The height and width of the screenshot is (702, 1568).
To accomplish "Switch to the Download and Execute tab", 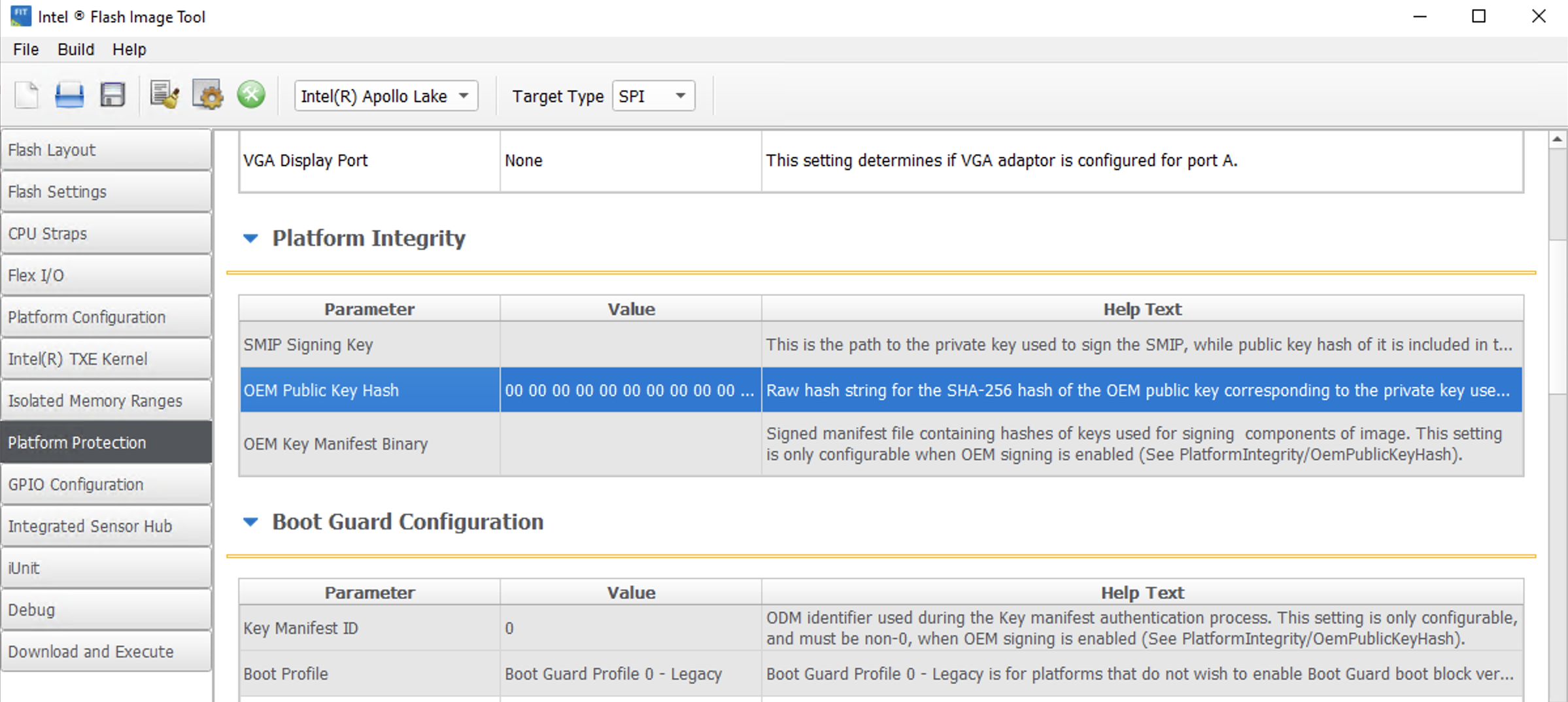I will click(106, 652).
